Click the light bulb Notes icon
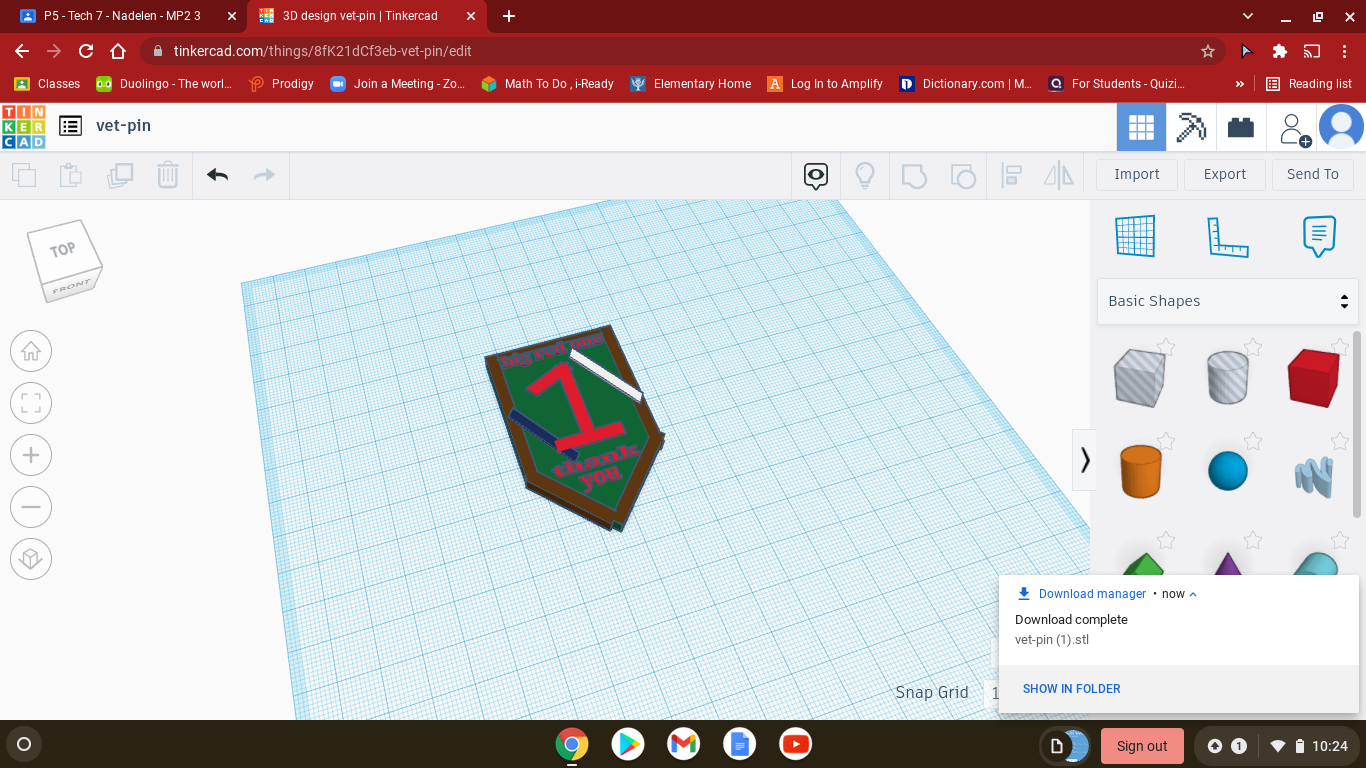The width and height of the screenshot is (1366, 768). pos(865,176)
